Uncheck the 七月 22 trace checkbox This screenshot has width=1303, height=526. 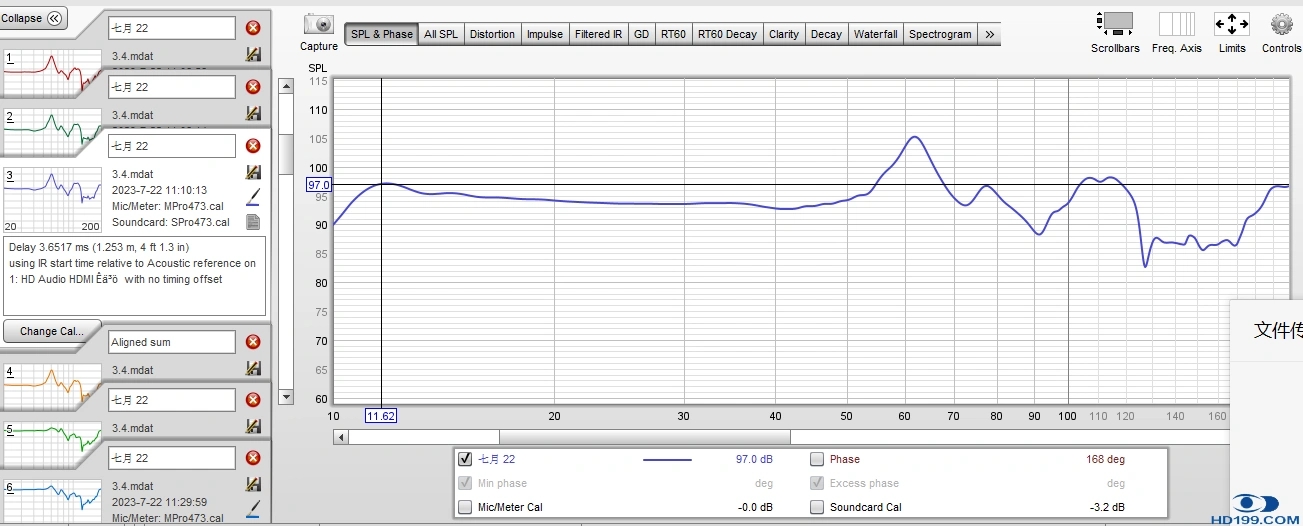click(x=464, y=460)
